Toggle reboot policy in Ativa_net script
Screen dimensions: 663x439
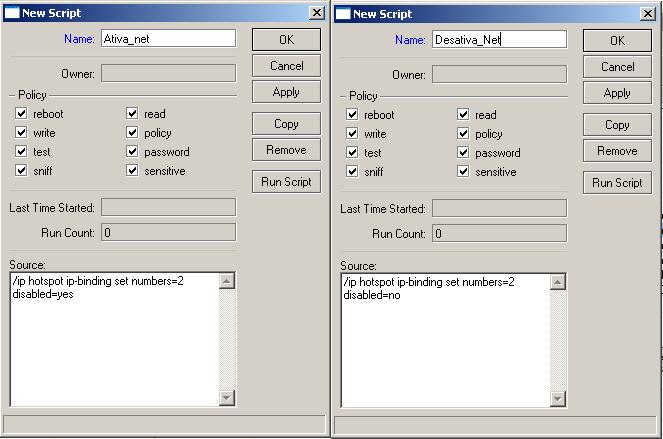22,114
